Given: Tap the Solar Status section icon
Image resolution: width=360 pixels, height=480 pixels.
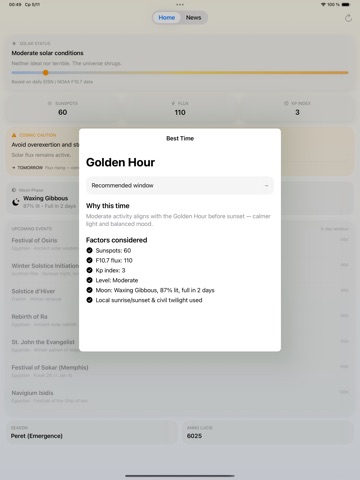Looking at the screenshot, I should tap(14, 43).
